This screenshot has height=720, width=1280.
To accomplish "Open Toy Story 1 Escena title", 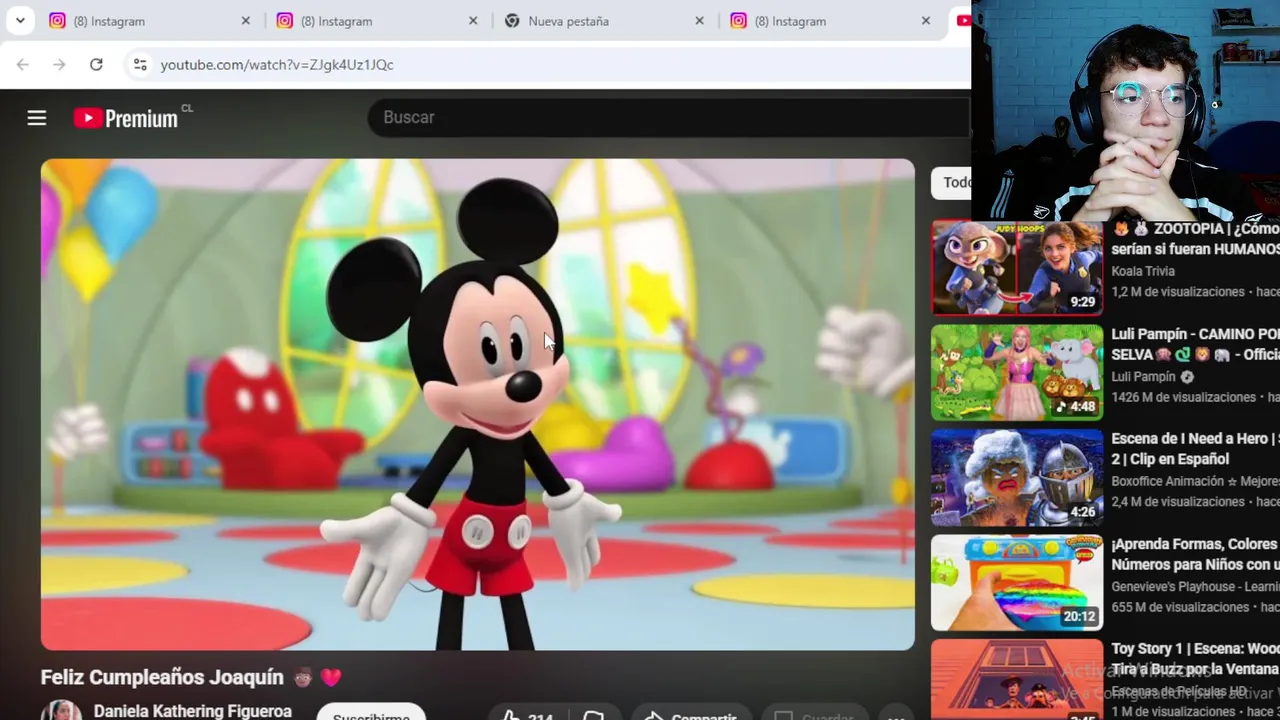I will coord(1195,658).
